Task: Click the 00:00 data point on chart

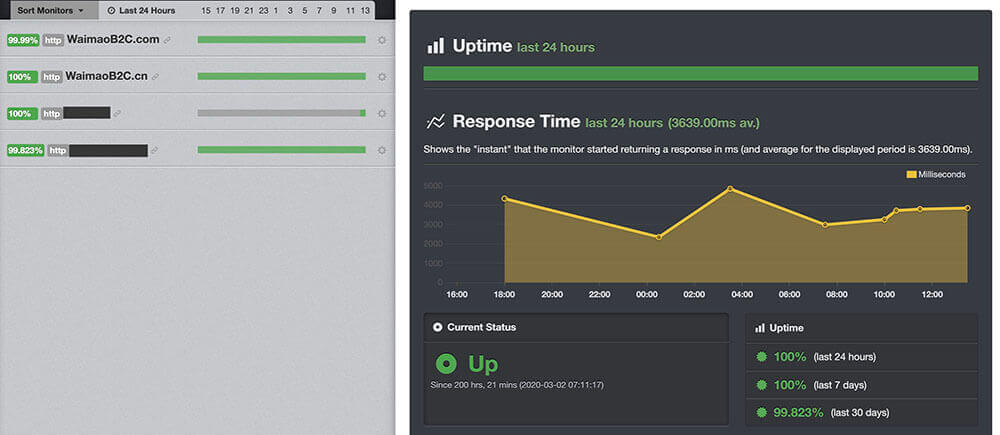Action: [x=658, y=237]
